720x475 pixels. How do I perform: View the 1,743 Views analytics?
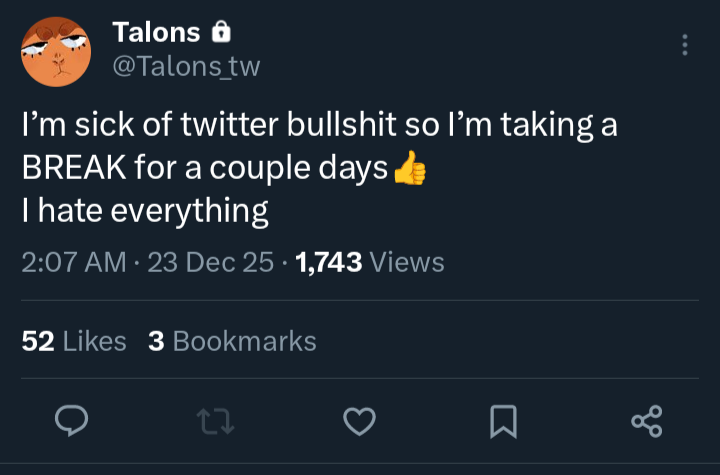pos(370,262)
